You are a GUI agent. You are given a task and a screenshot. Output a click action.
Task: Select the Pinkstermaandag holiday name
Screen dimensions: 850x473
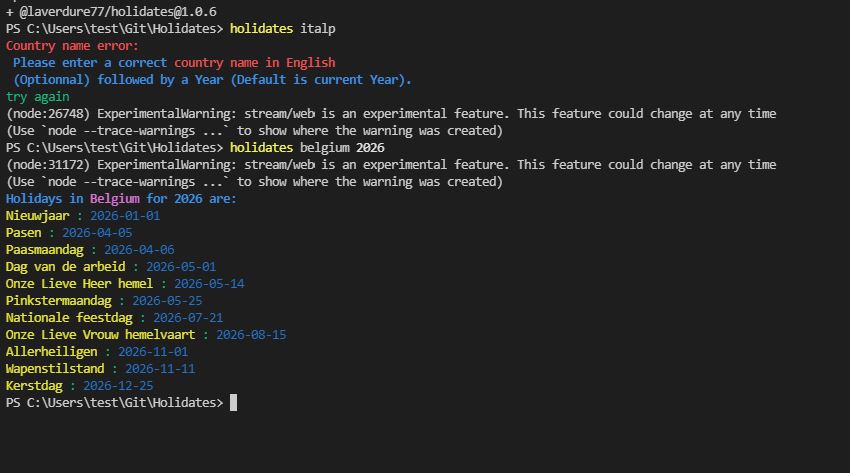pos(59,301)
